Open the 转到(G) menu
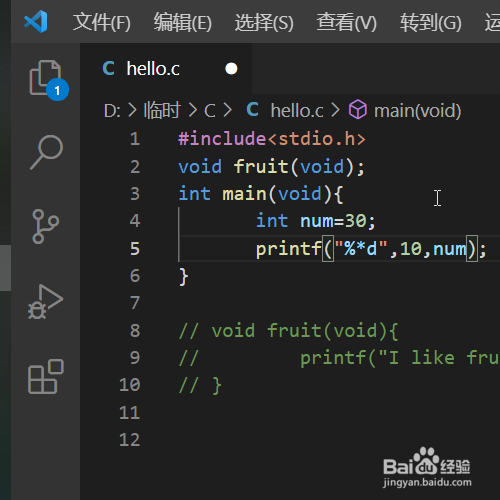This screenshot has width=500, height=500. tap(431, 22)
